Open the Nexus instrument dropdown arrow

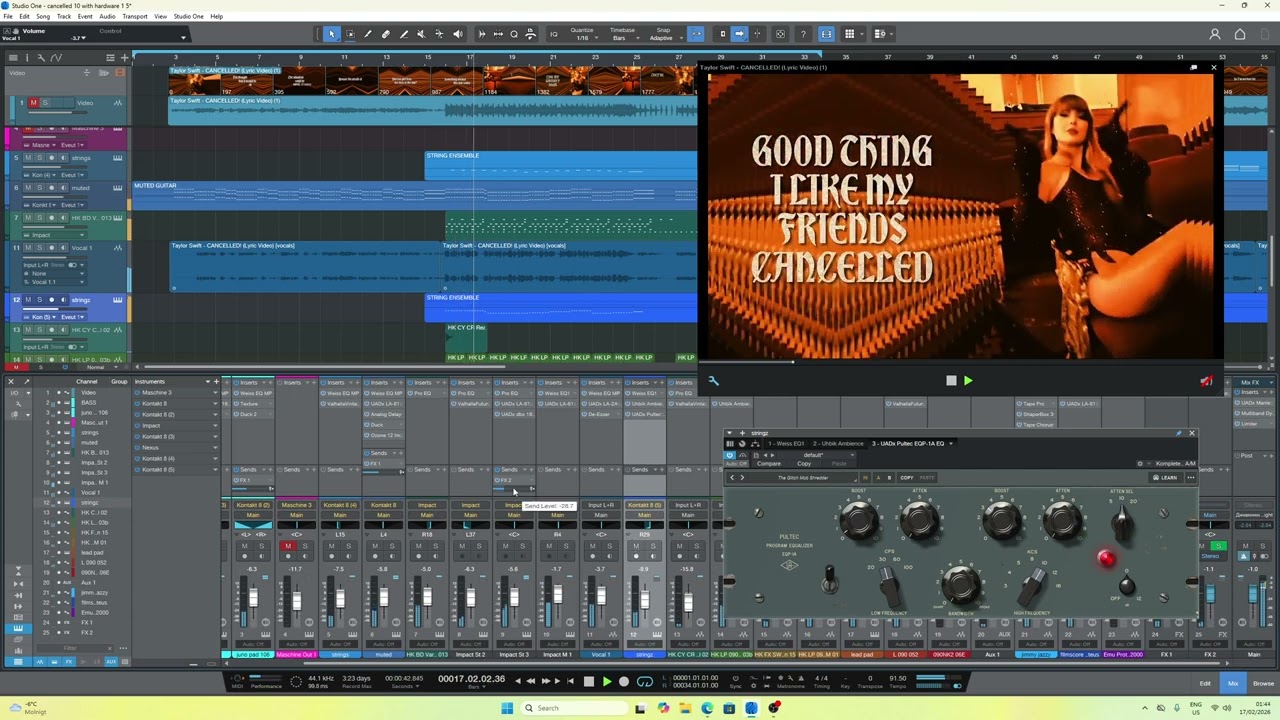click(214, 447)
